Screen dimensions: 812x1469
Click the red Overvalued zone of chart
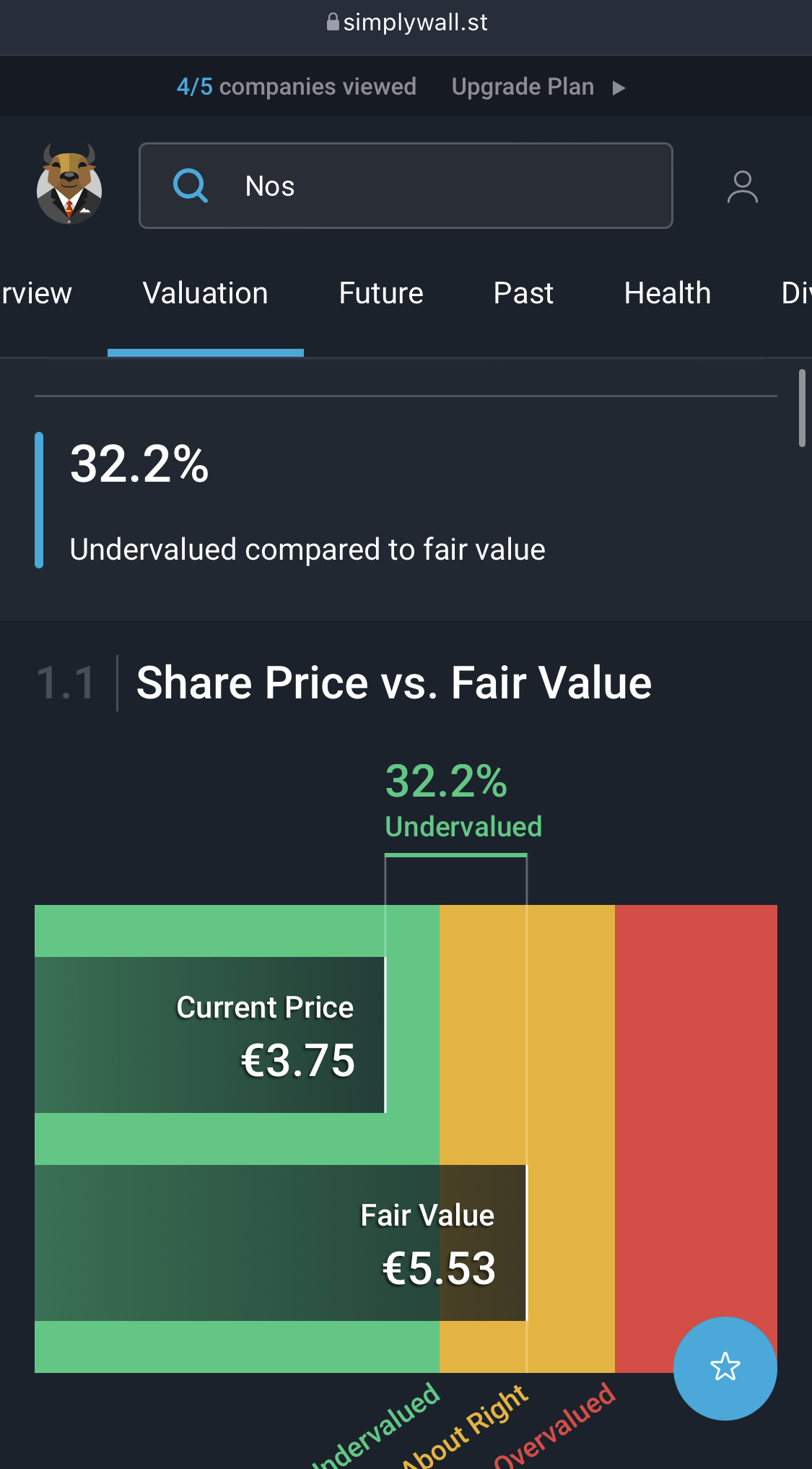(695, 1083)
